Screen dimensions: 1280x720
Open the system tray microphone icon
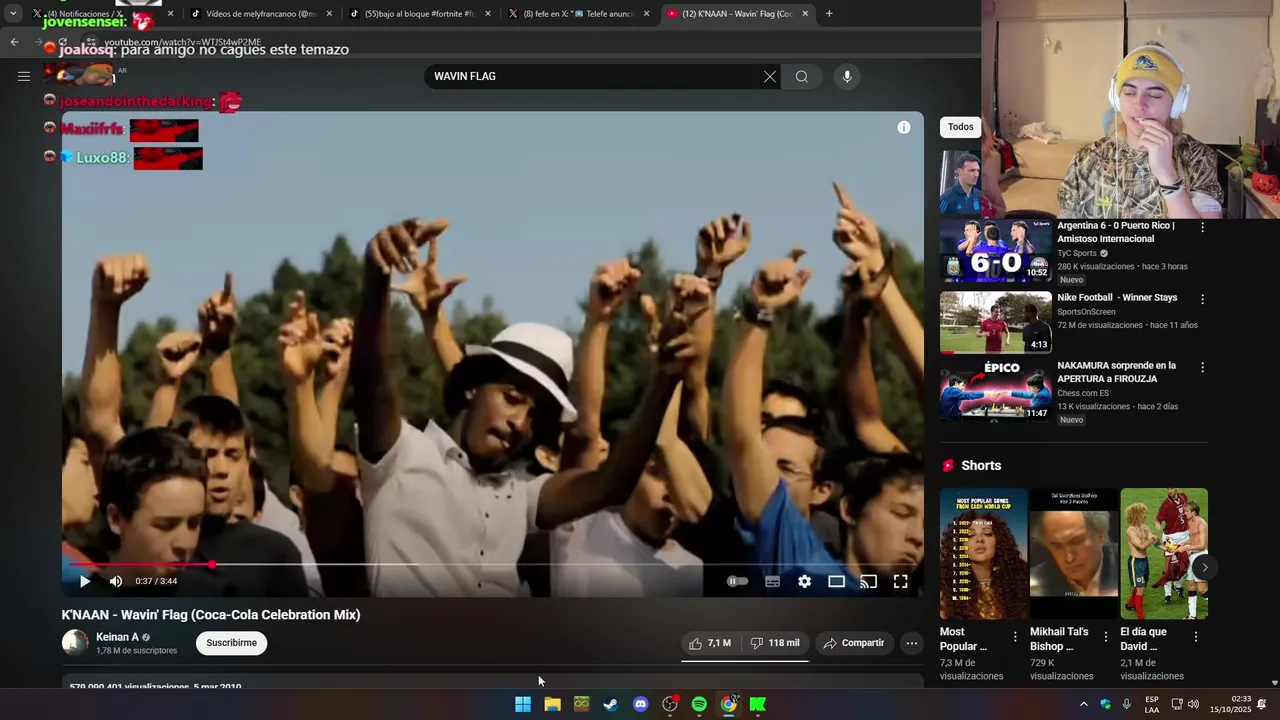1126,705
